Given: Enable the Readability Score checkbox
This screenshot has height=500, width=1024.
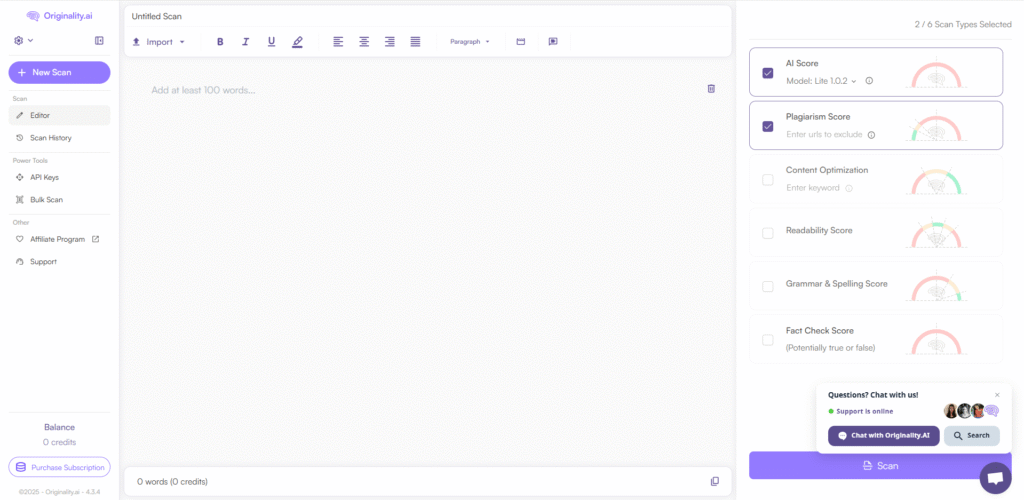Looking at the screenshot, I should tap(768, 233).
